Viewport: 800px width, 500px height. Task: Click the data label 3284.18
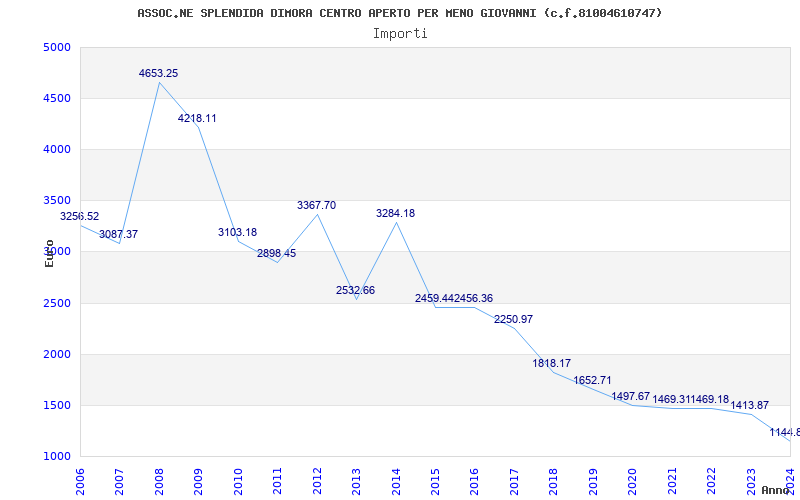click(395, 214)
